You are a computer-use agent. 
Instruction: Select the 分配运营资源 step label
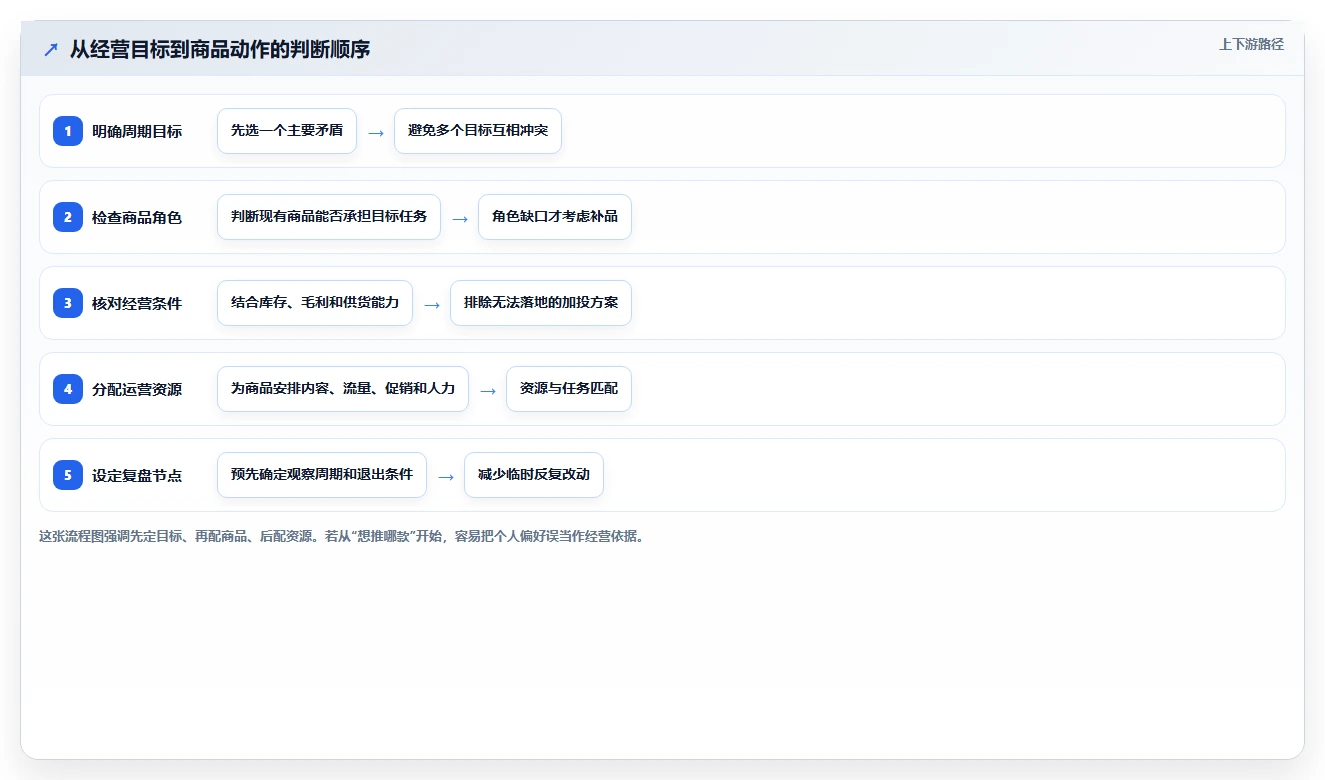pos(137,389)
